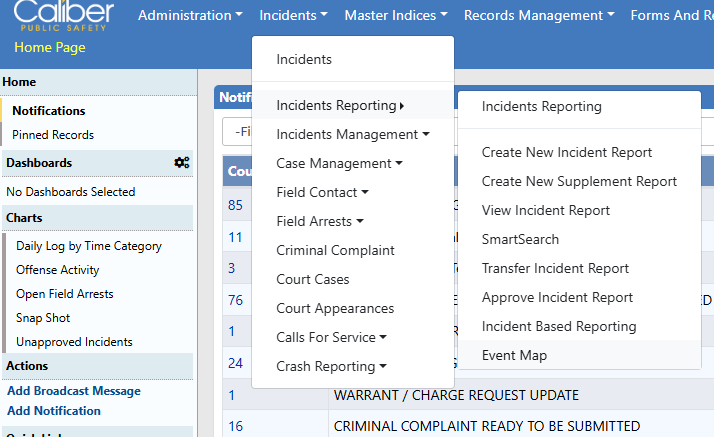Select Daily Log by Time Category chart
The image size is (714, 437).
[88, 246]
